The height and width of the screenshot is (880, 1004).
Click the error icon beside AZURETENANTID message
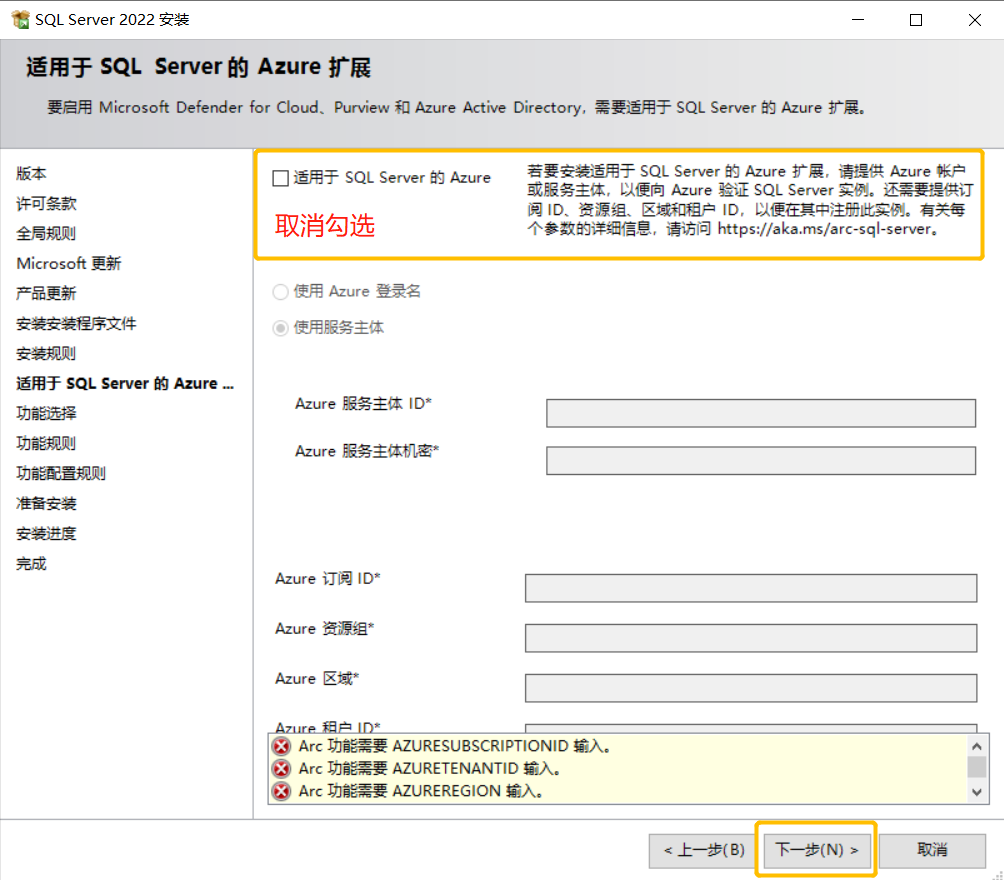[281, 769]
